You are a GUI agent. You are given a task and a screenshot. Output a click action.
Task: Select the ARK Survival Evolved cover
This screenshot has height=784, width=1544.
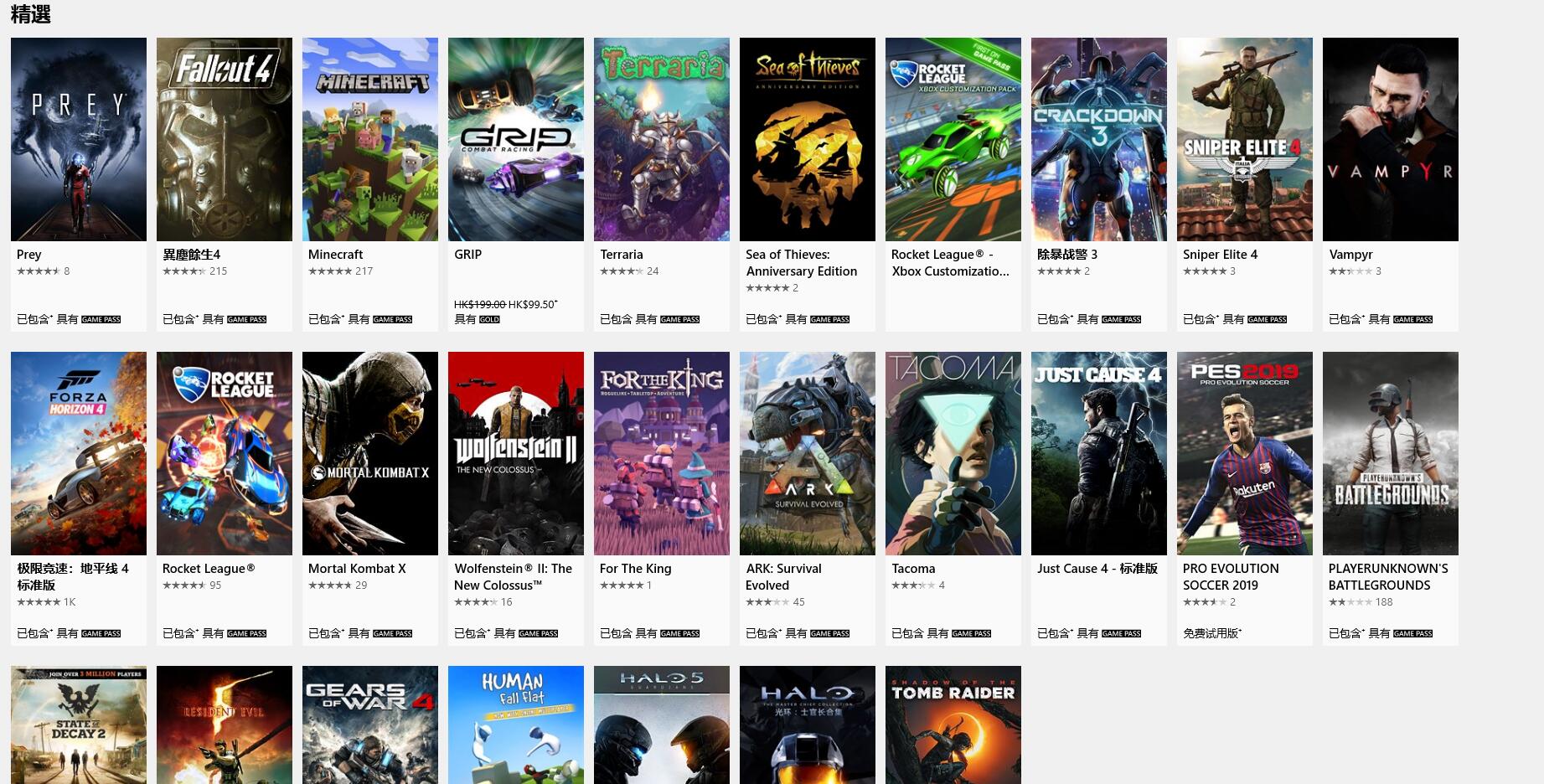[808, 453]
